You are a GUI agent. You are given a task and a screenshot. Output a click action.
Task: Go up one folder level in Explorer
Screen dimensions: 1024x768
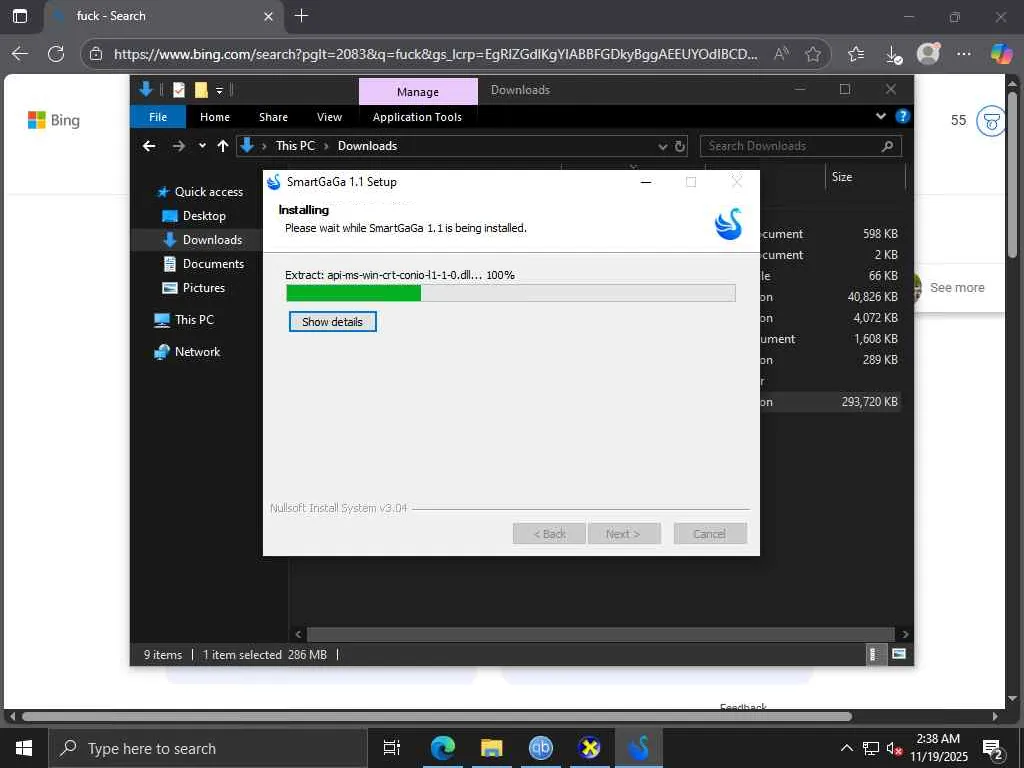[x=223, y=146]
